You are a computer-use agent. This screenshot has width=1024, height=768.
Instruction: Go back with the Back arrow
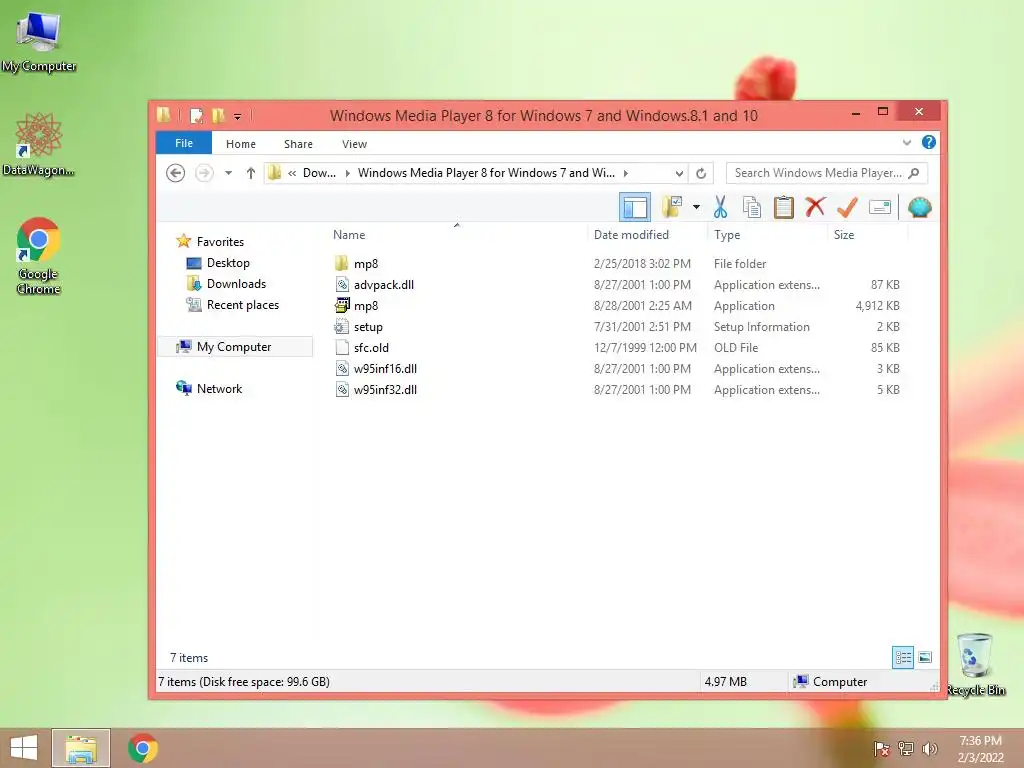(175, 173)
